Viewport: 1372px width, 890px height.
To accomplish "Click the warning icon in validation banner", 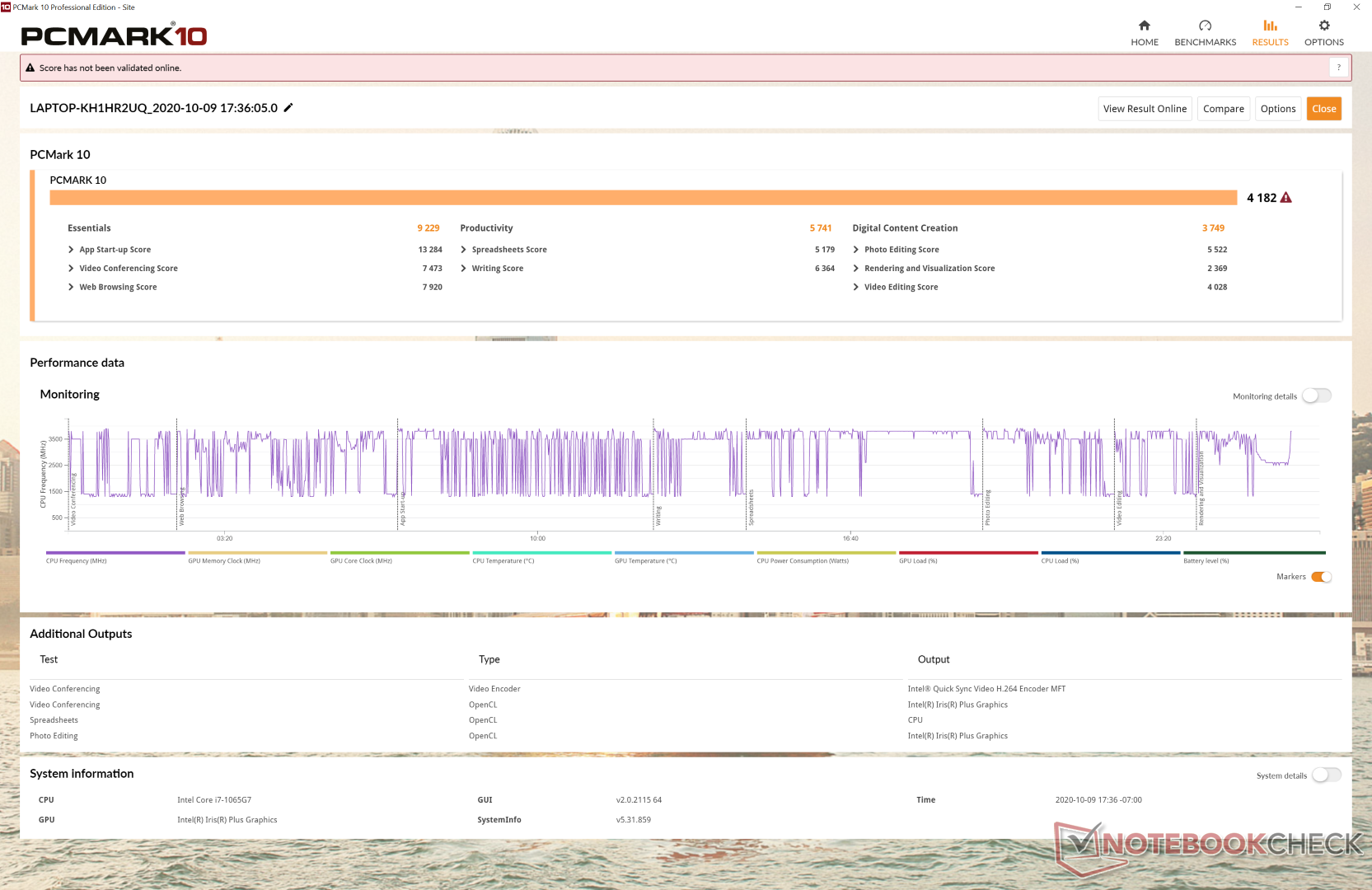I will click(30, 68).
